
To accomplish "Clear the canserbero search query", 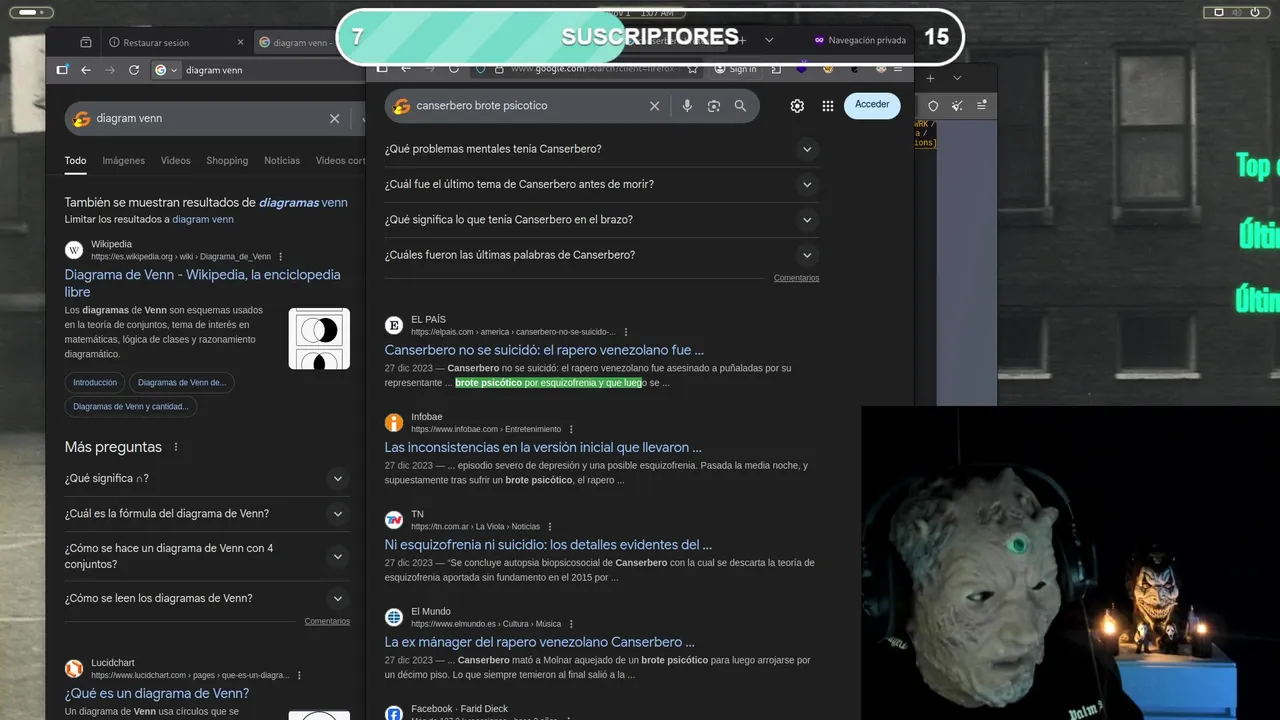I will (655, 105).
